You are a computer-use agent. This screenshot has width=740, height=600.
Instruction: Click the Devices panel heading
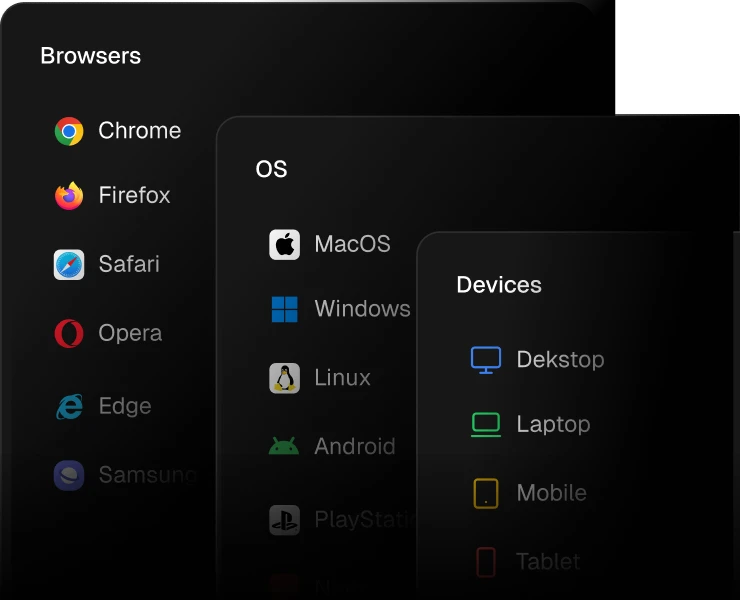click(499, 285)
